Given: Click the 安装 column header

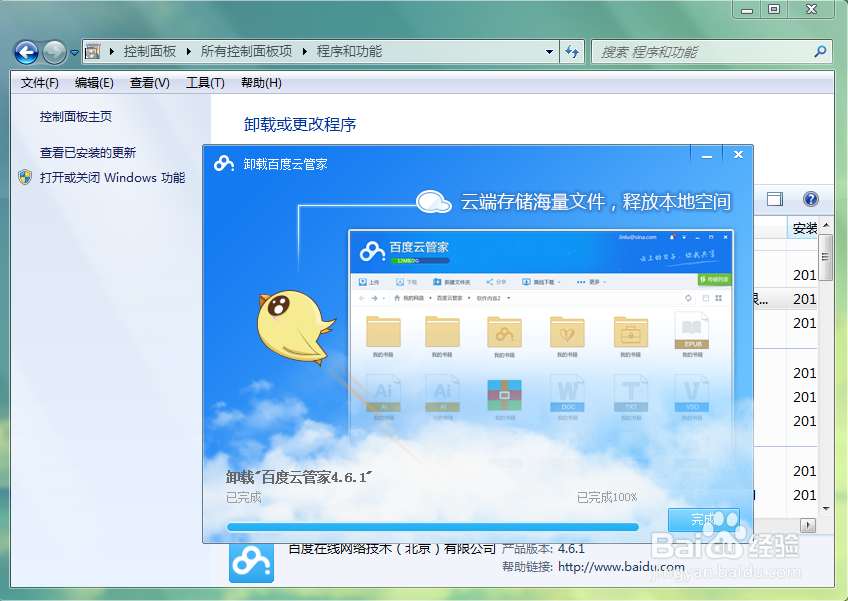Looking at the screenshot, I should pos(804,228).
